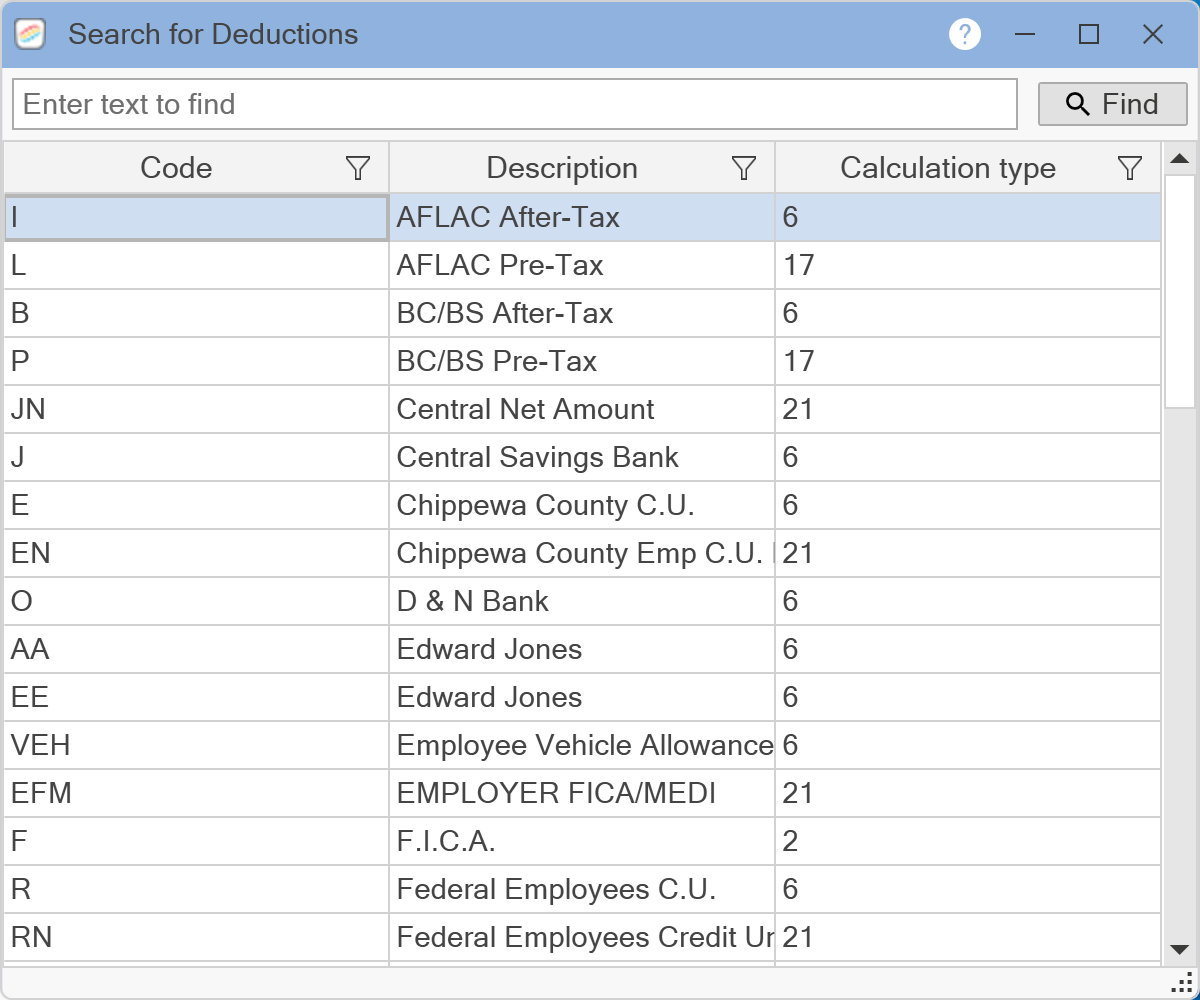Open the Calculation type column filter
This screenshot has width=1200, height=1000.
1130,168
